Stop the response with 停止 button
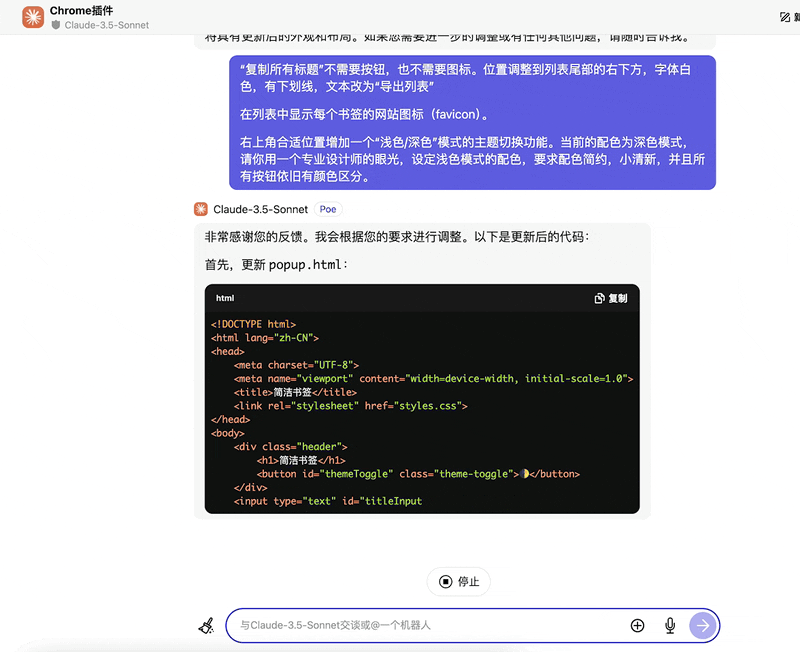800x652 pixels. tap(459, 581)
